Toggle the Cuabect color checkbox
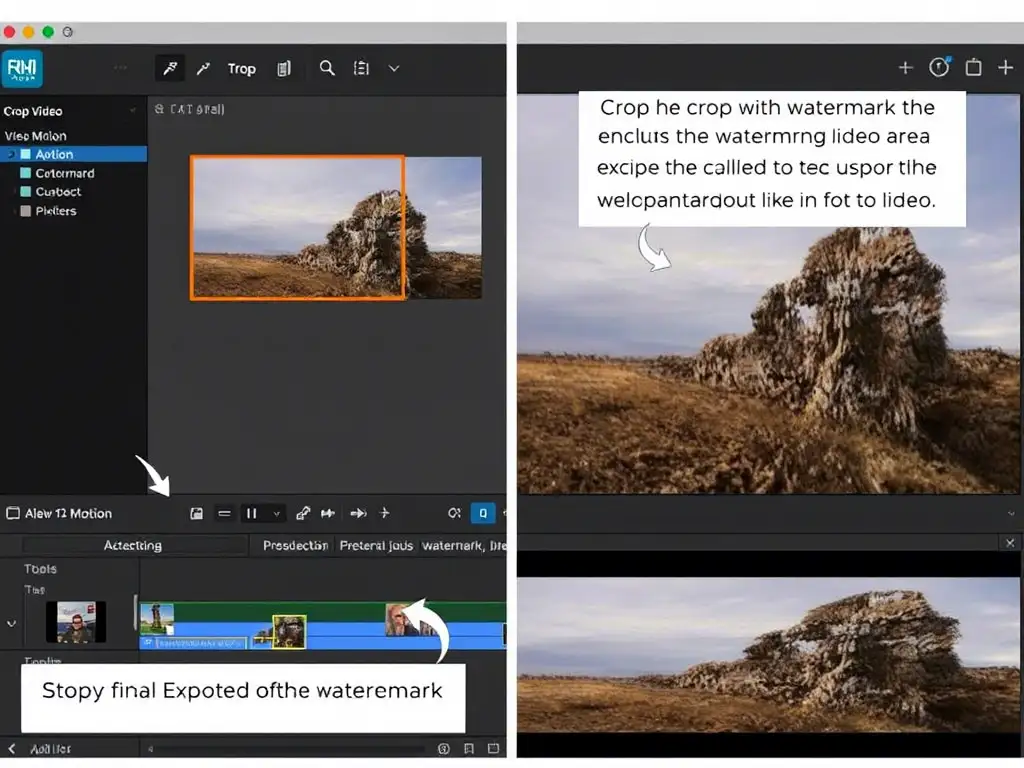This screenshot has height=768, width=1024. tap(25, 191)
